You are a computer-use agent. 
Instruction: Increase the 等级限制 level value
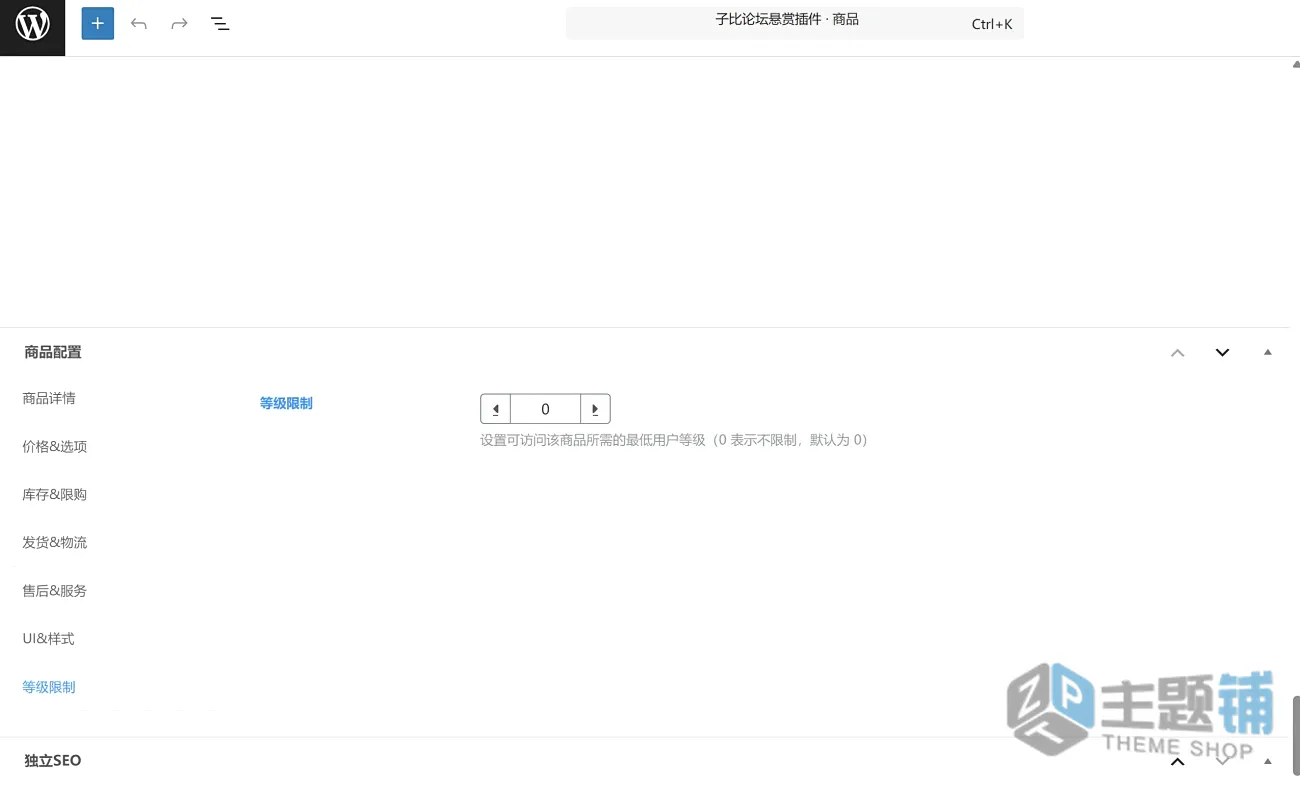[595, 409]
